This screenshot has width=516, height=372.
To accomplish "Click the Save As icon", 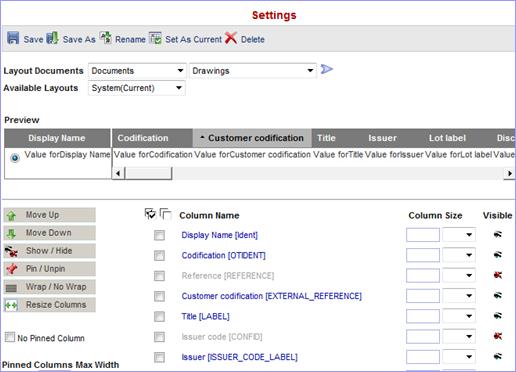I will coord(52,38).
